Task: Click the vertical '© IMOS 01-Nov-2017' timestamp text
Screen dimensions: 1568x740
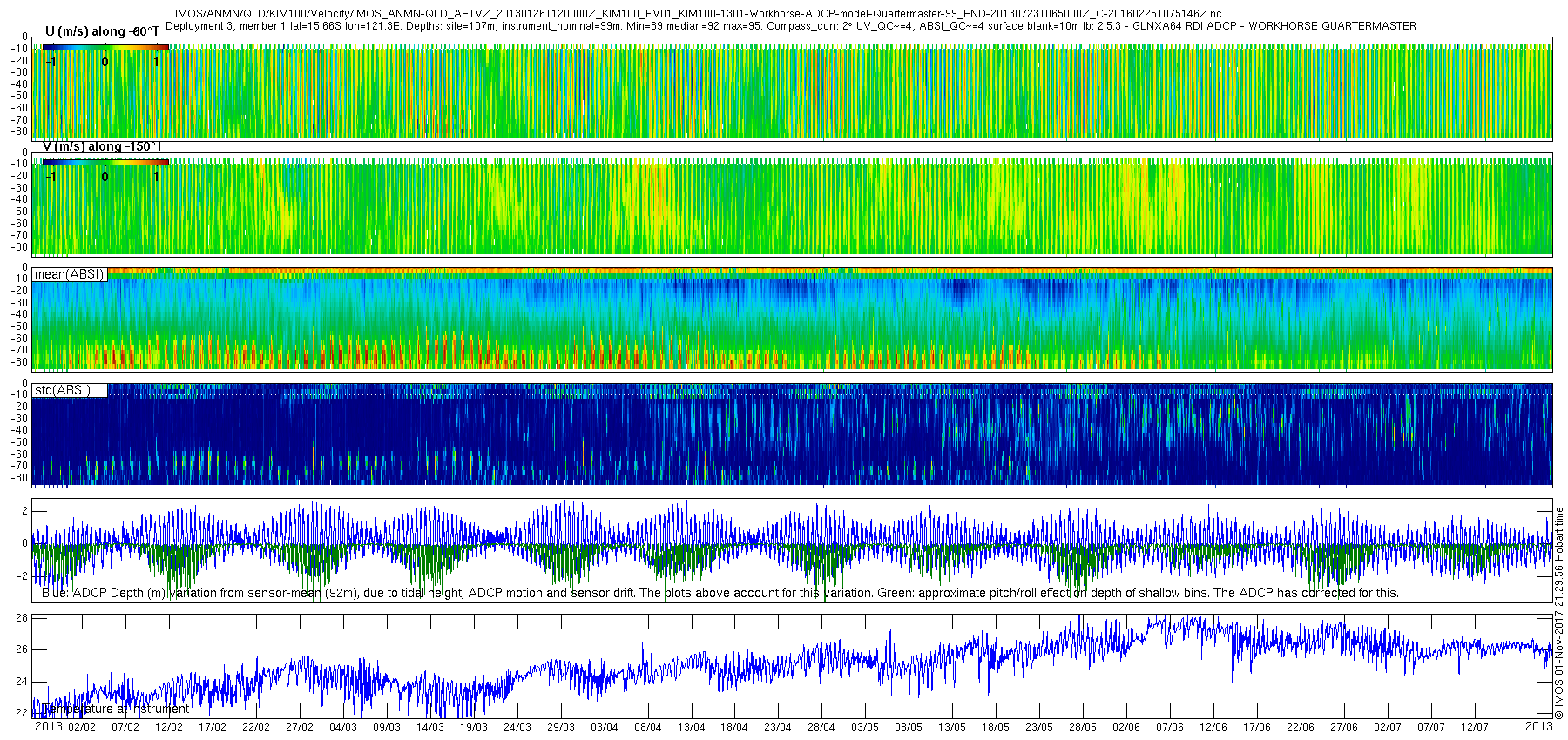Action: (x=1559, y=614)
